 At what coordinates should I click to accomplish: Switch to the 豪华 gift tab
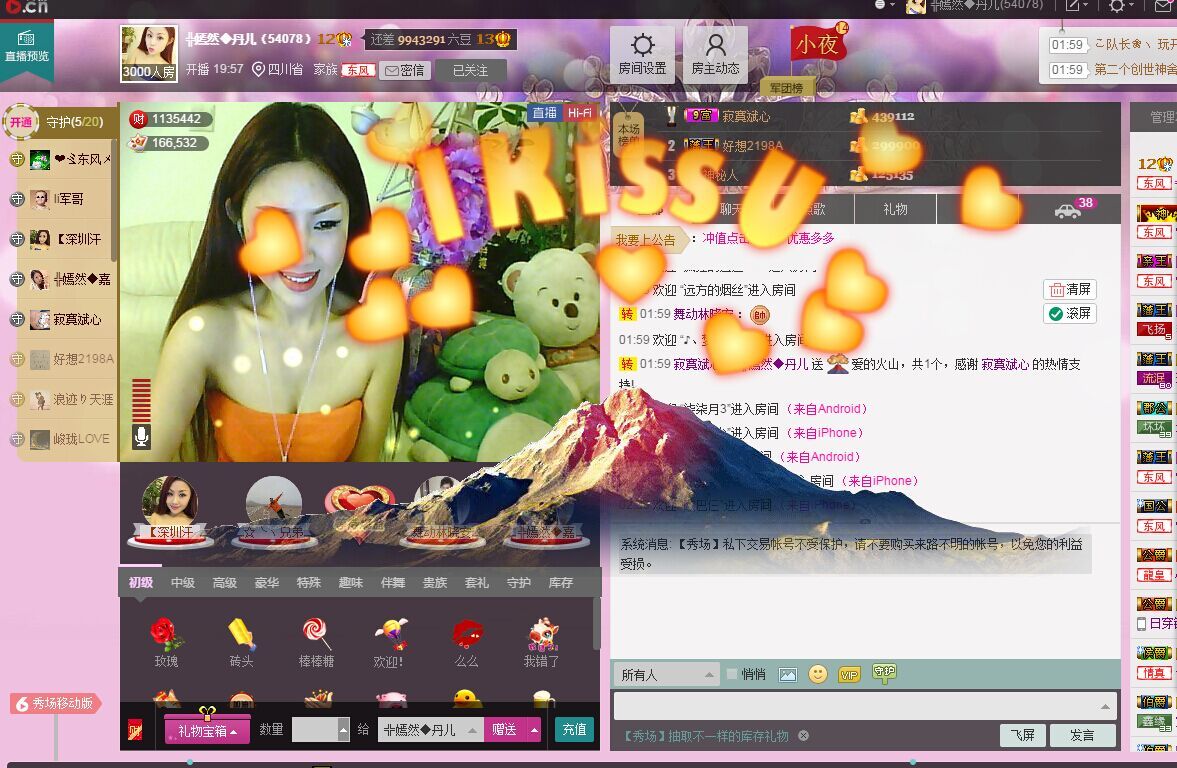tap(266, 583)
